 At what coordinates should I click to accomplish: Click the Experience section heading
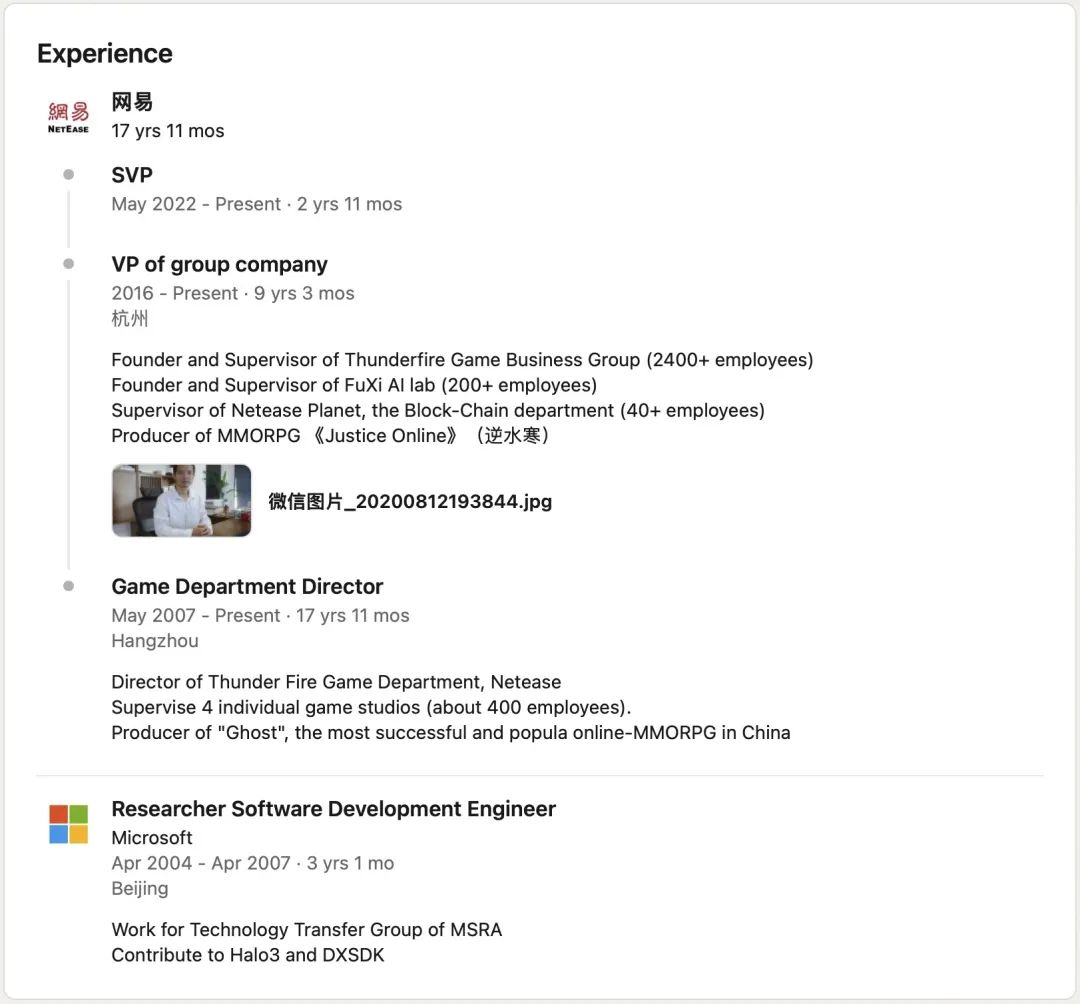click(x=105, y=53)
